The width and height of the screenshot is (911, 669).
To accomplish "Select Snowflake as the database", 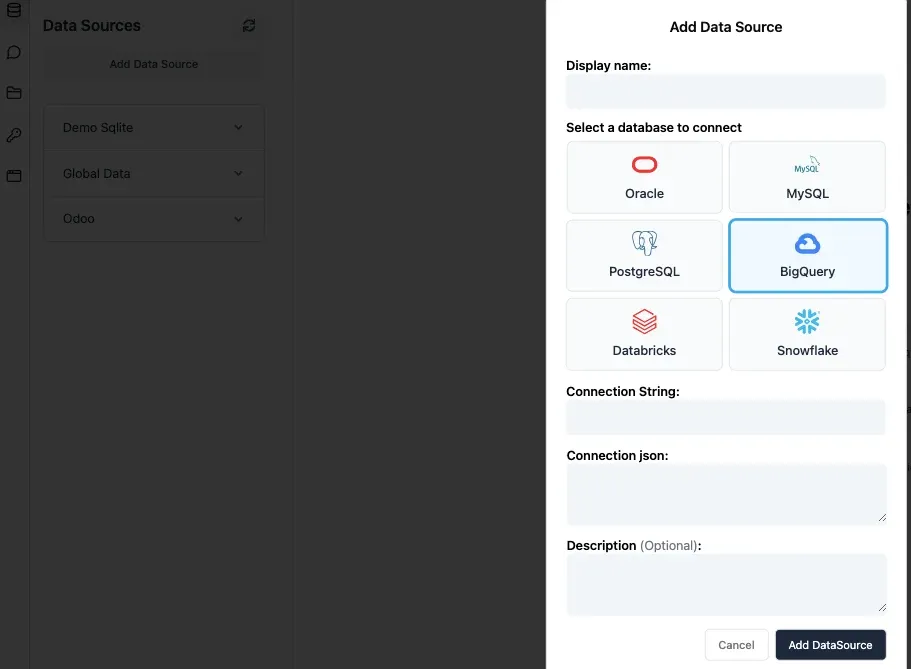I will click(x=807, y=334).
